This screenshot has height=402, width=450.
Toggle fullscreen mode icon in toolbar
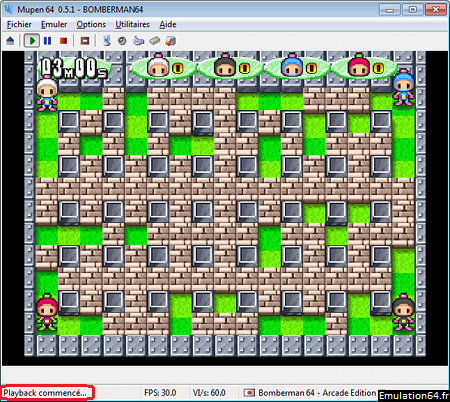pyautogui.click(x=85, y=41)
